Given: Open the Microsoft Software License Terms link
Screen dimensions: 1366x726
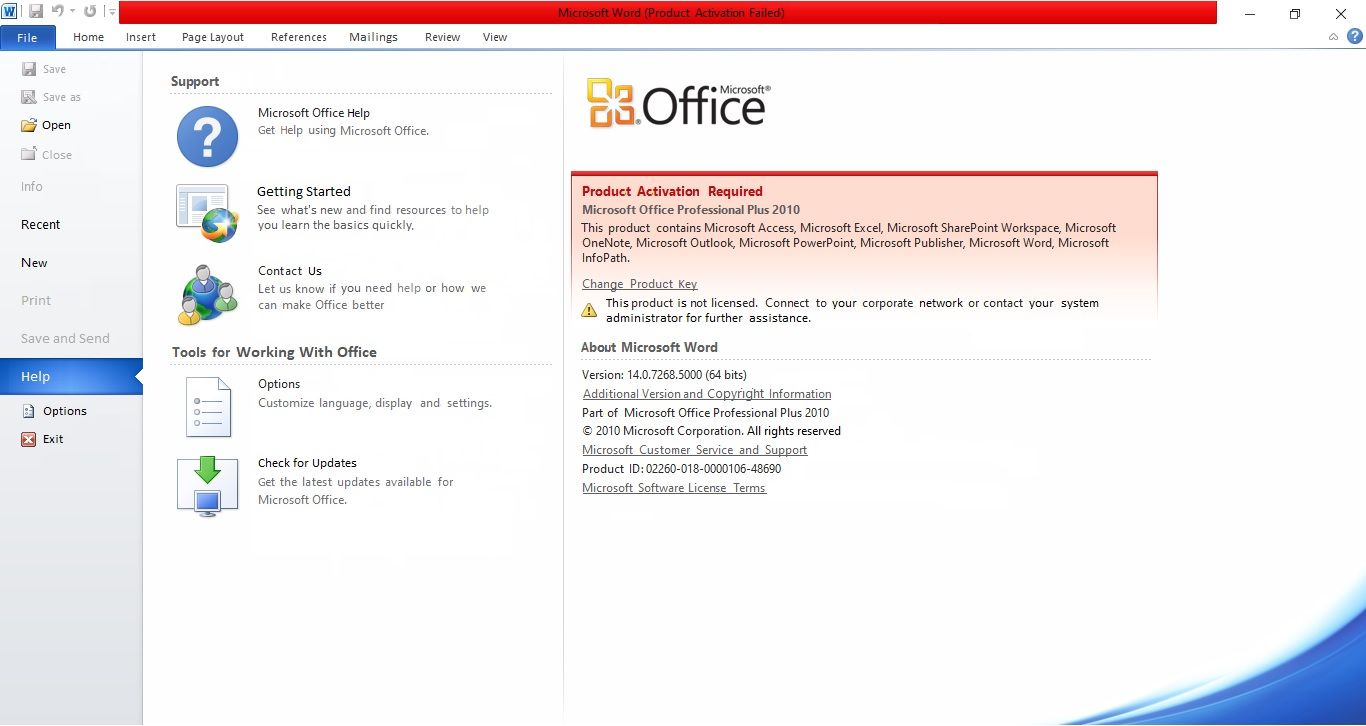Looking at the screenshot, I should coord(674,488).
